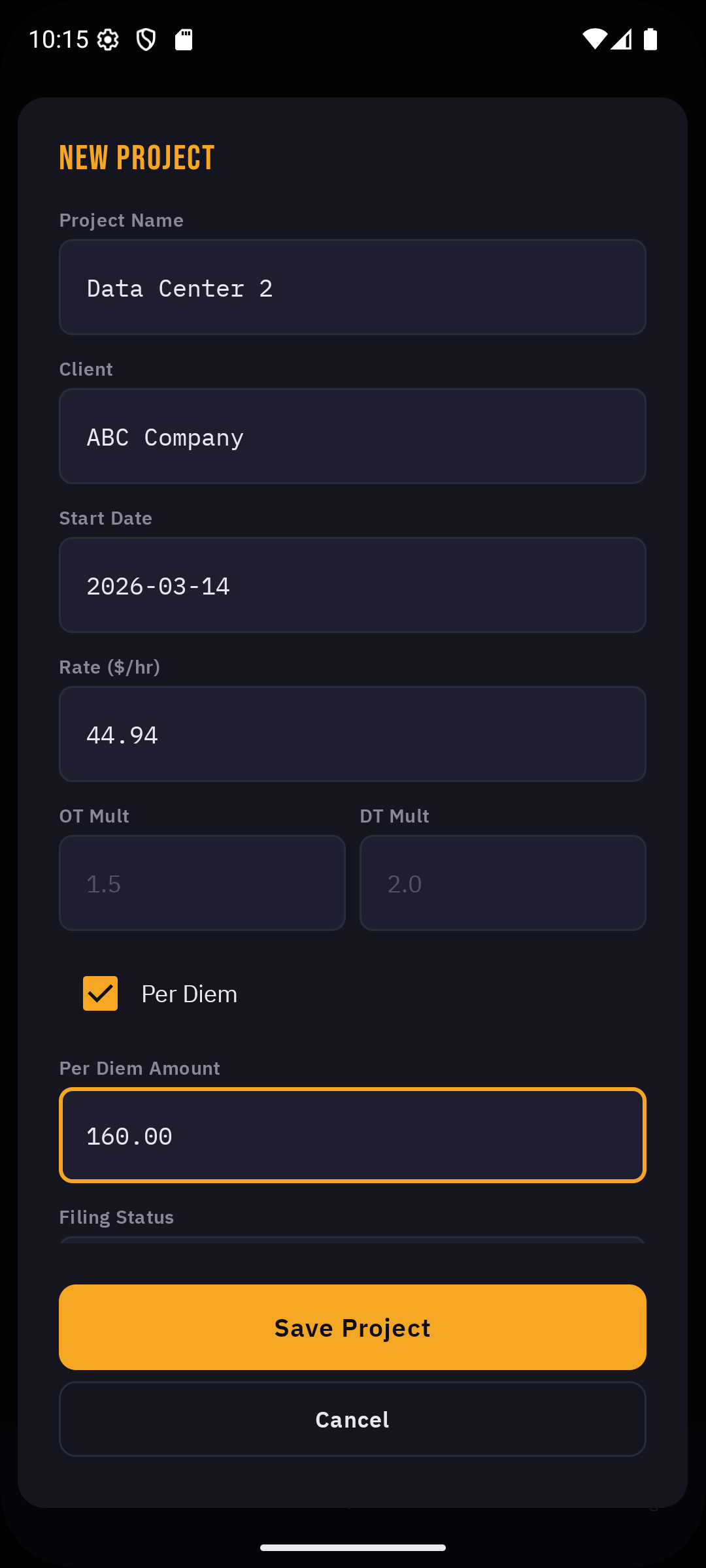Tap the Per Diem Amount section label
This screenshot has width=706, height=1568.
(140, 1068)
